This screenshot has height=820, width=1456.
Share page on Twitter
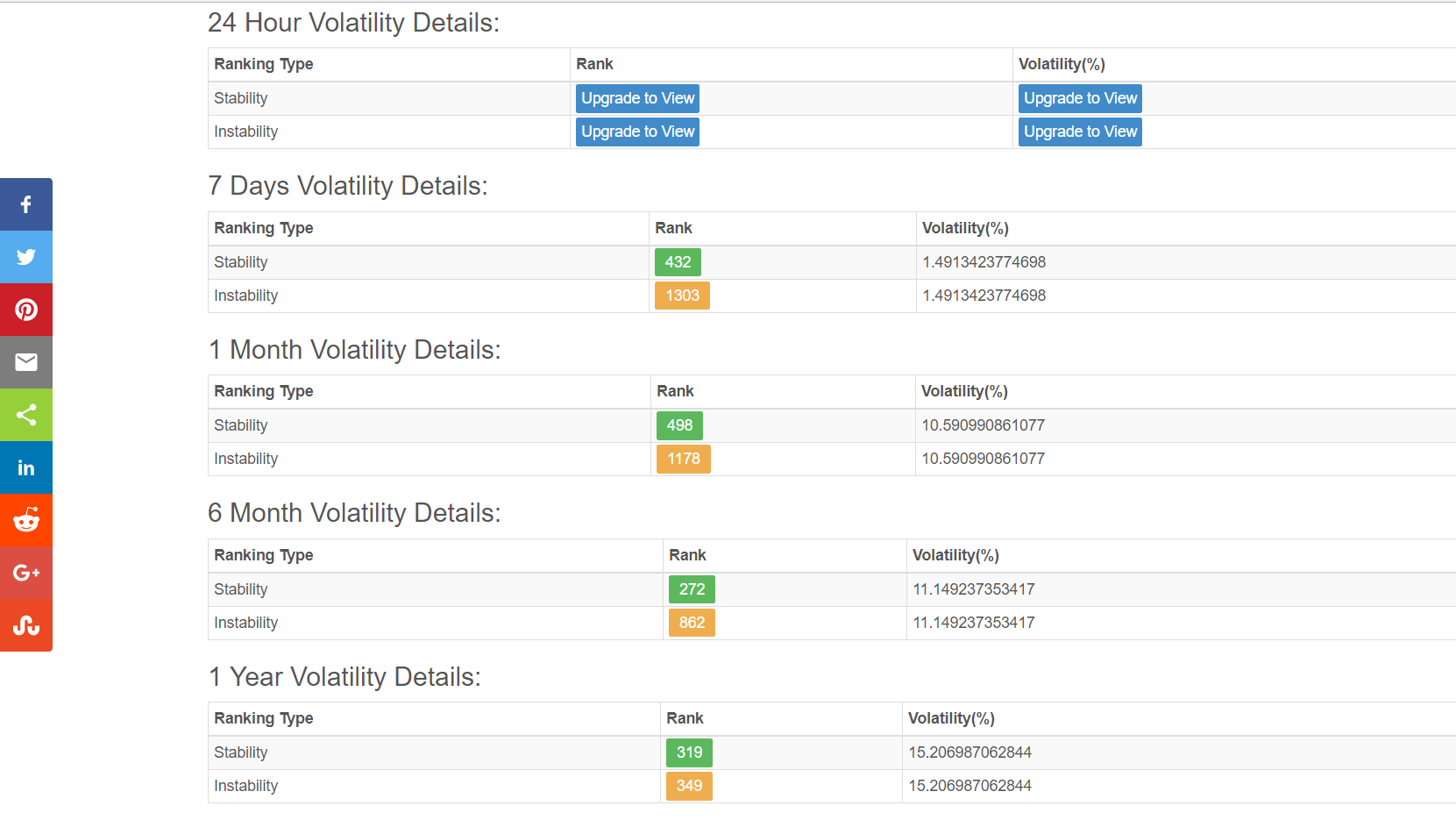pyautogui.click(x=26, y=257)
